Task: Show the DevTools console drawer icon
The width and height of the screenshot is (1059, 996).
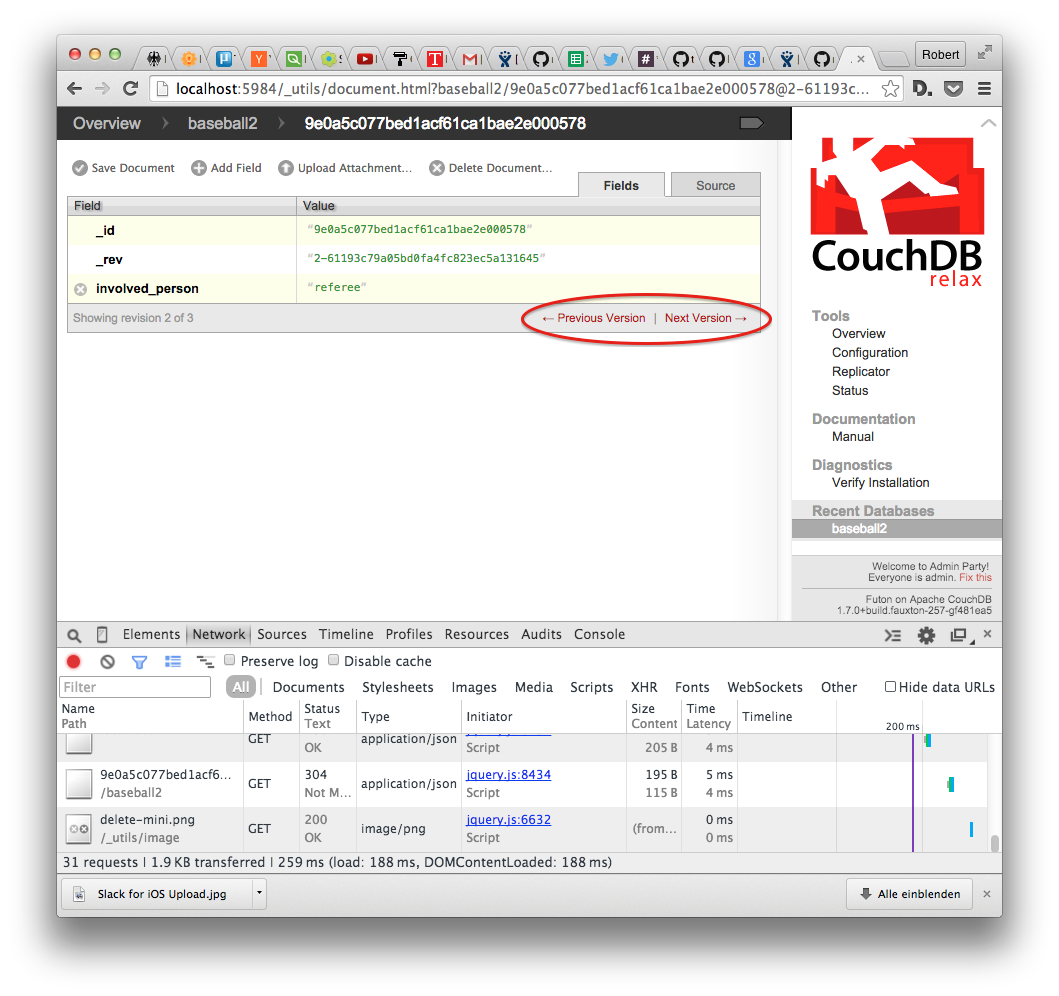Action: click(893, 635)
